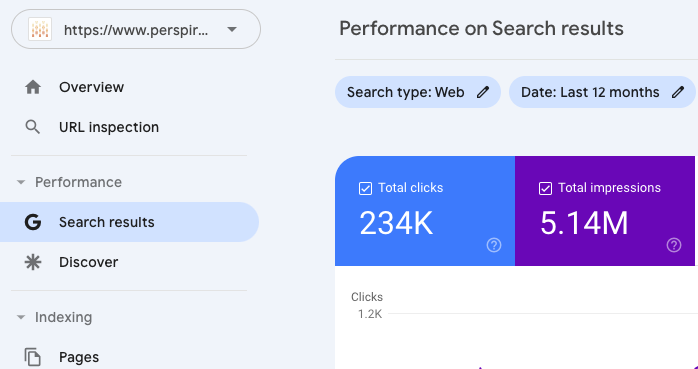Screen dimensions: 698x369
Task: Click pencil icon on Search type filter
Action: [483, 92]
